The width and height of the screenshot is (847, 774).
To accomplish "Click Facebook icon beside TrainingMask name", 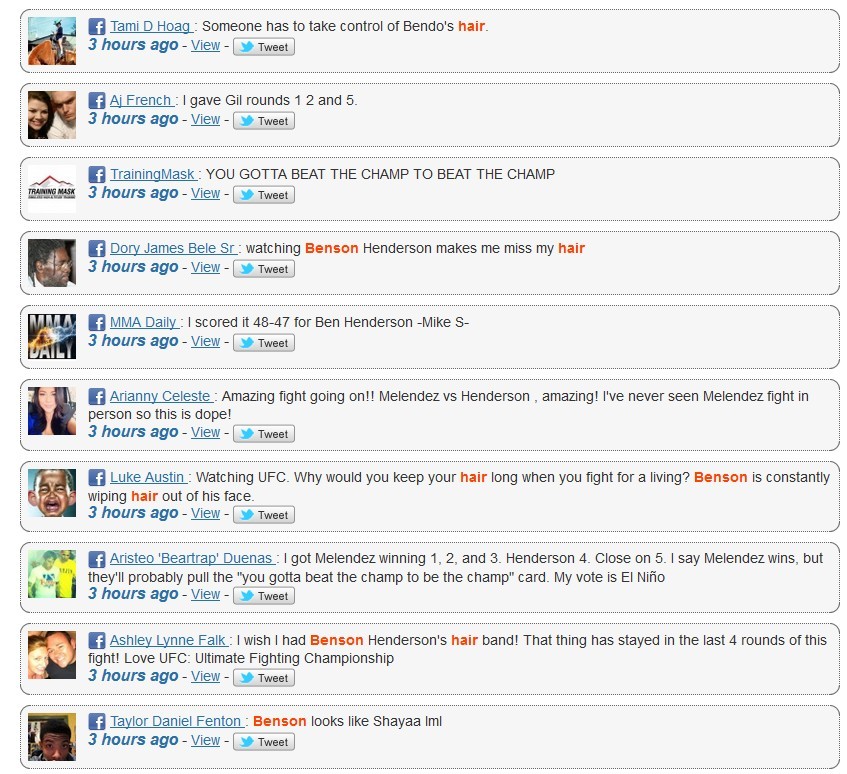I will (97, 175).
